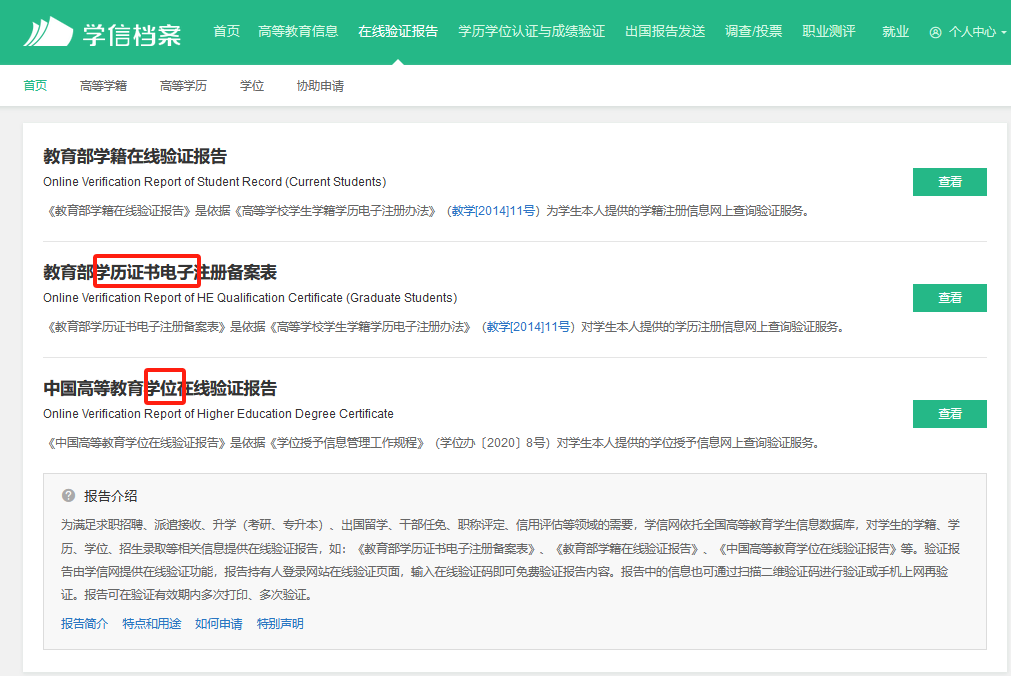
Task: Switch to the 高等学籍 sub-tab
Action: pos(103,86)
